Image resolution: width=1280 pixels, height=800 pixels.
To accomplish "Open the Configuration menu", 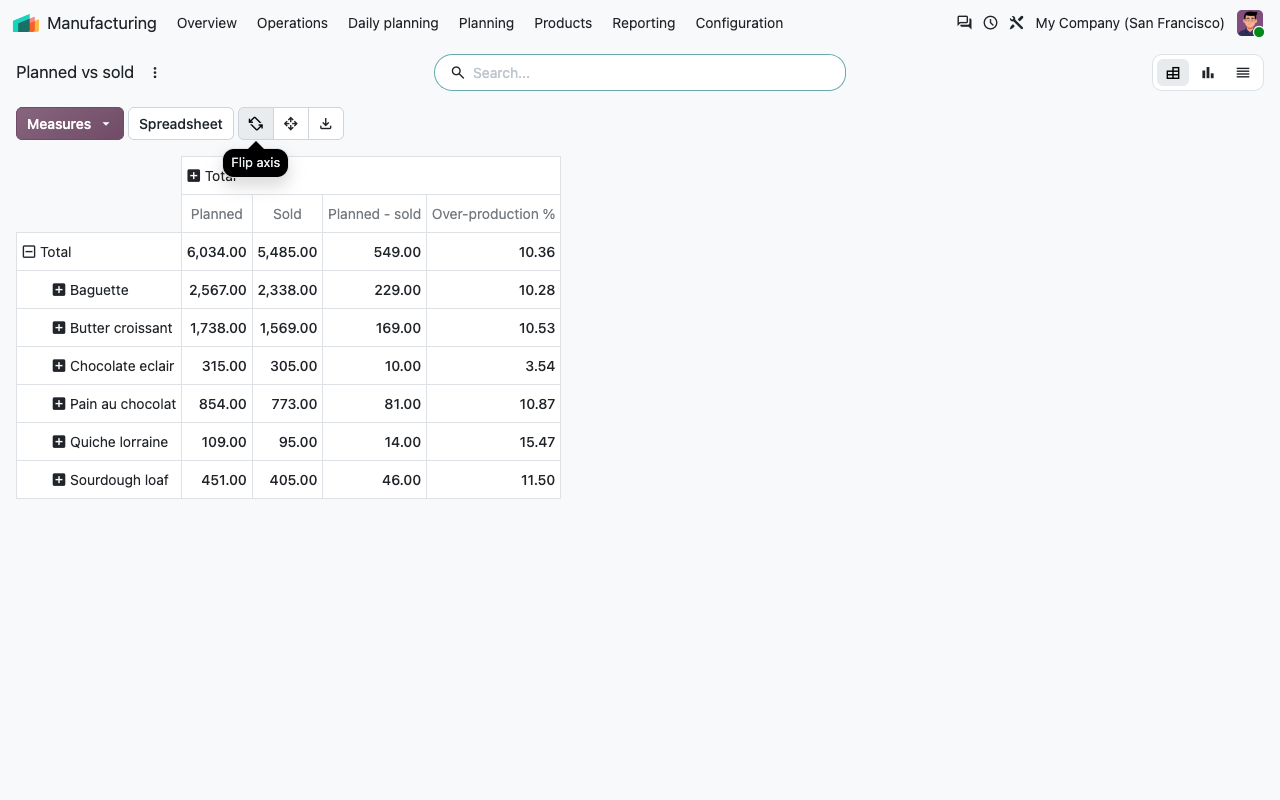I will click(x=739, y=23).
